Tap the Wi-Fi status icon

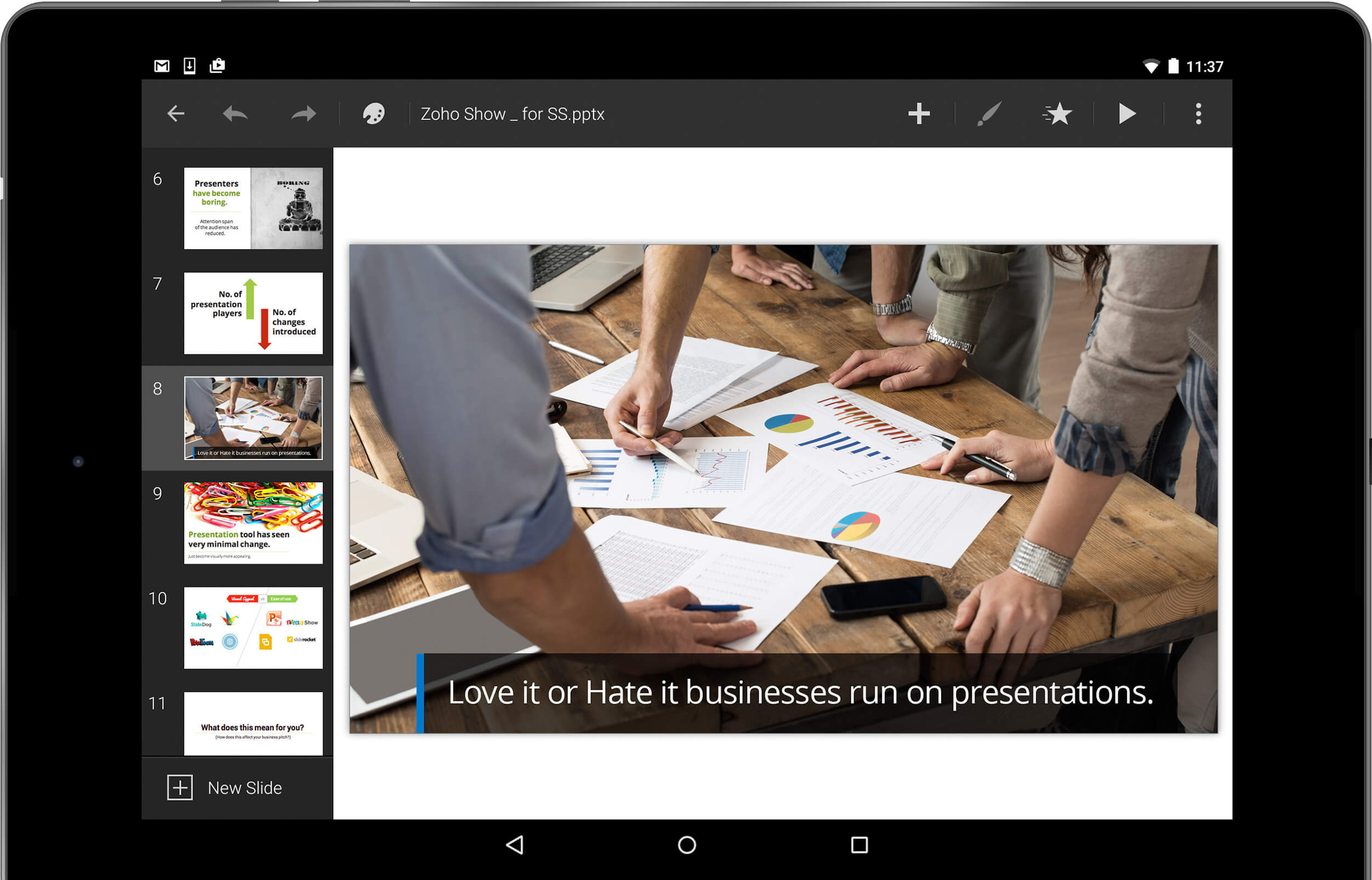[x=1151, y=67]
